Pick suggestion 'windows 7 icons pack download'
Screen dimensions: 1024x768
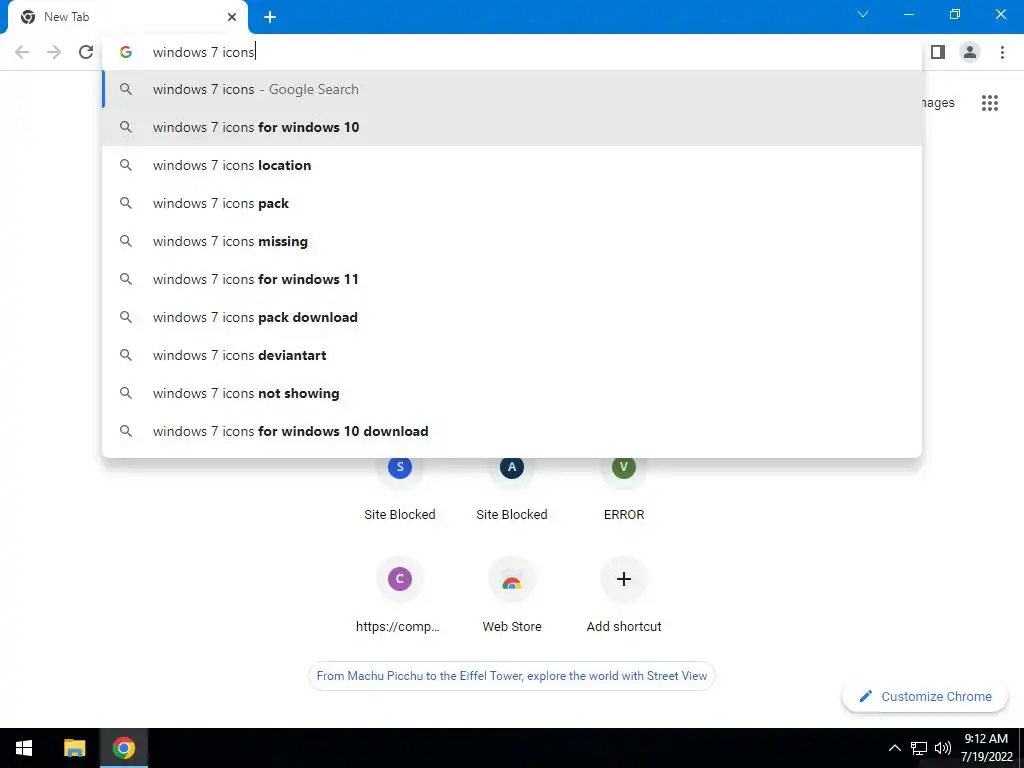coord(512,317)
